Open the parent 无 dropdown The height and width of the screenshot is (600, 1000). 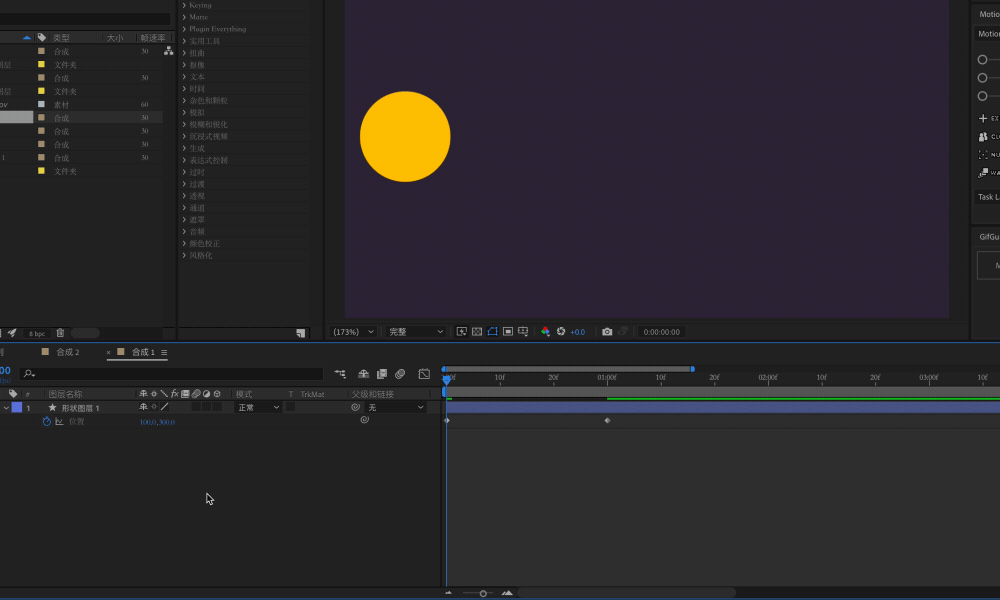tap(395, 407)
